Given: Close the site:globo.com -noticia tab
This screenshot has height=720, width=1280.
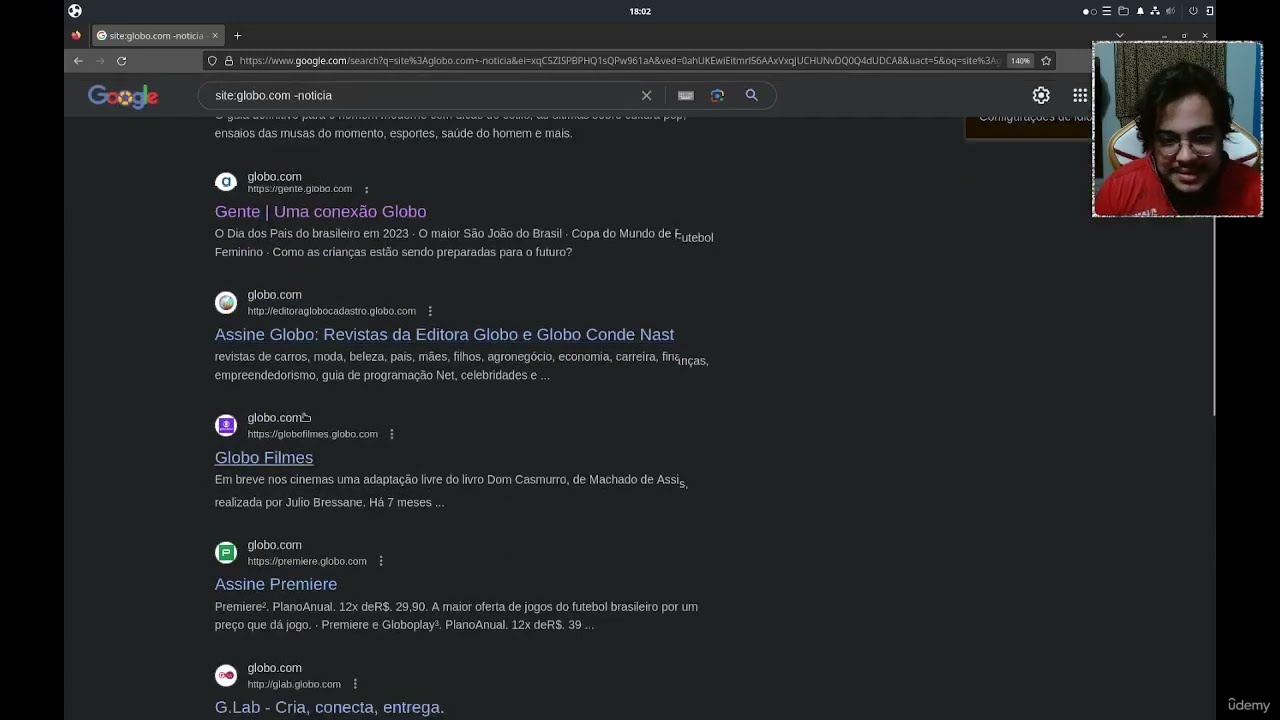Looking at the screenshot, I should point(214,36).
